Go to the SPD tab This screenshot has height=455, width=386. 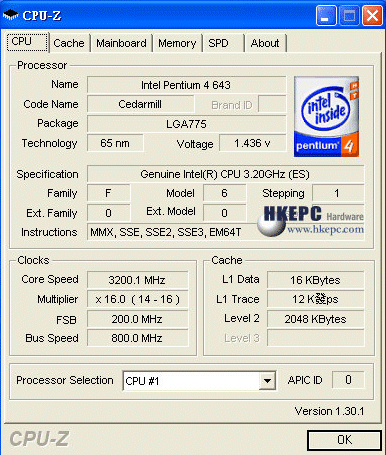pos(223,43)
